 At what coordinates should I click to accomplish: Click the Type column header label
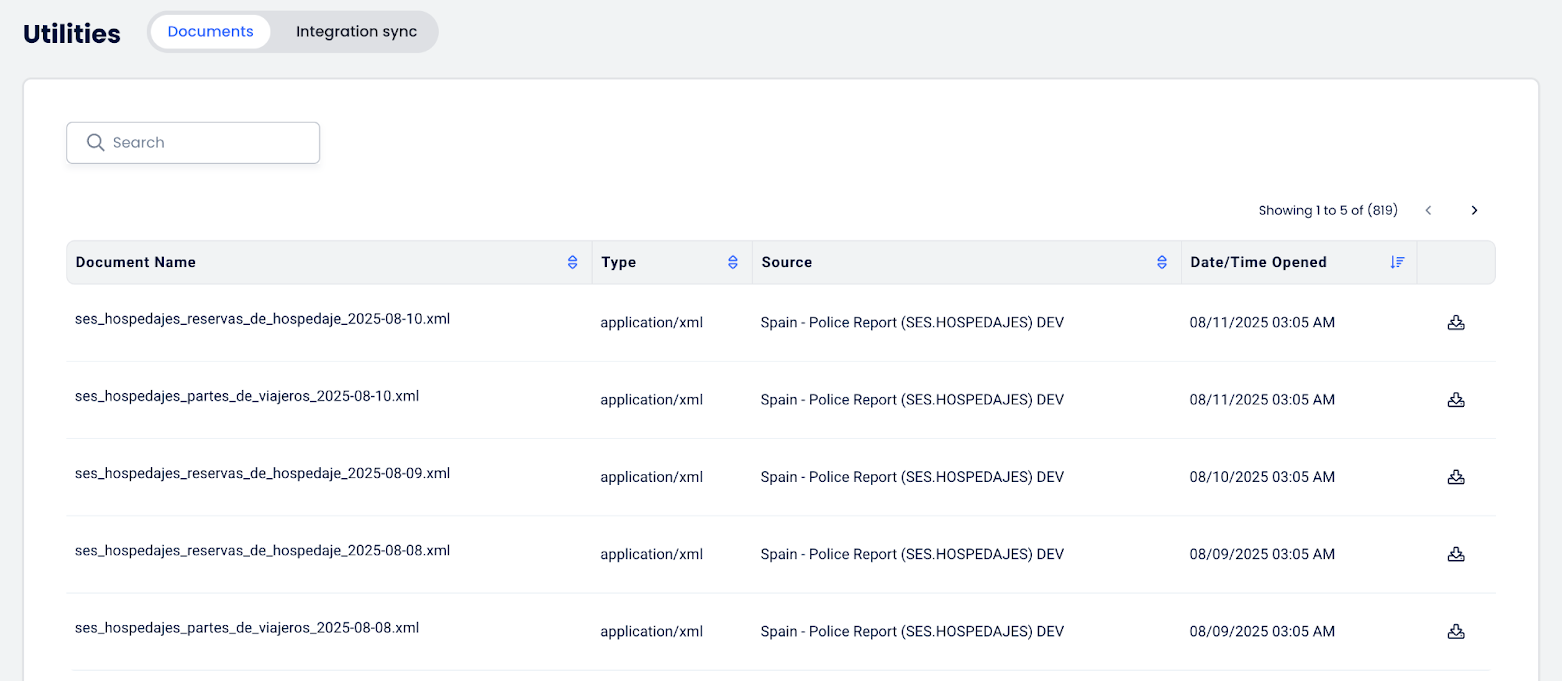[x=619, y=262]
